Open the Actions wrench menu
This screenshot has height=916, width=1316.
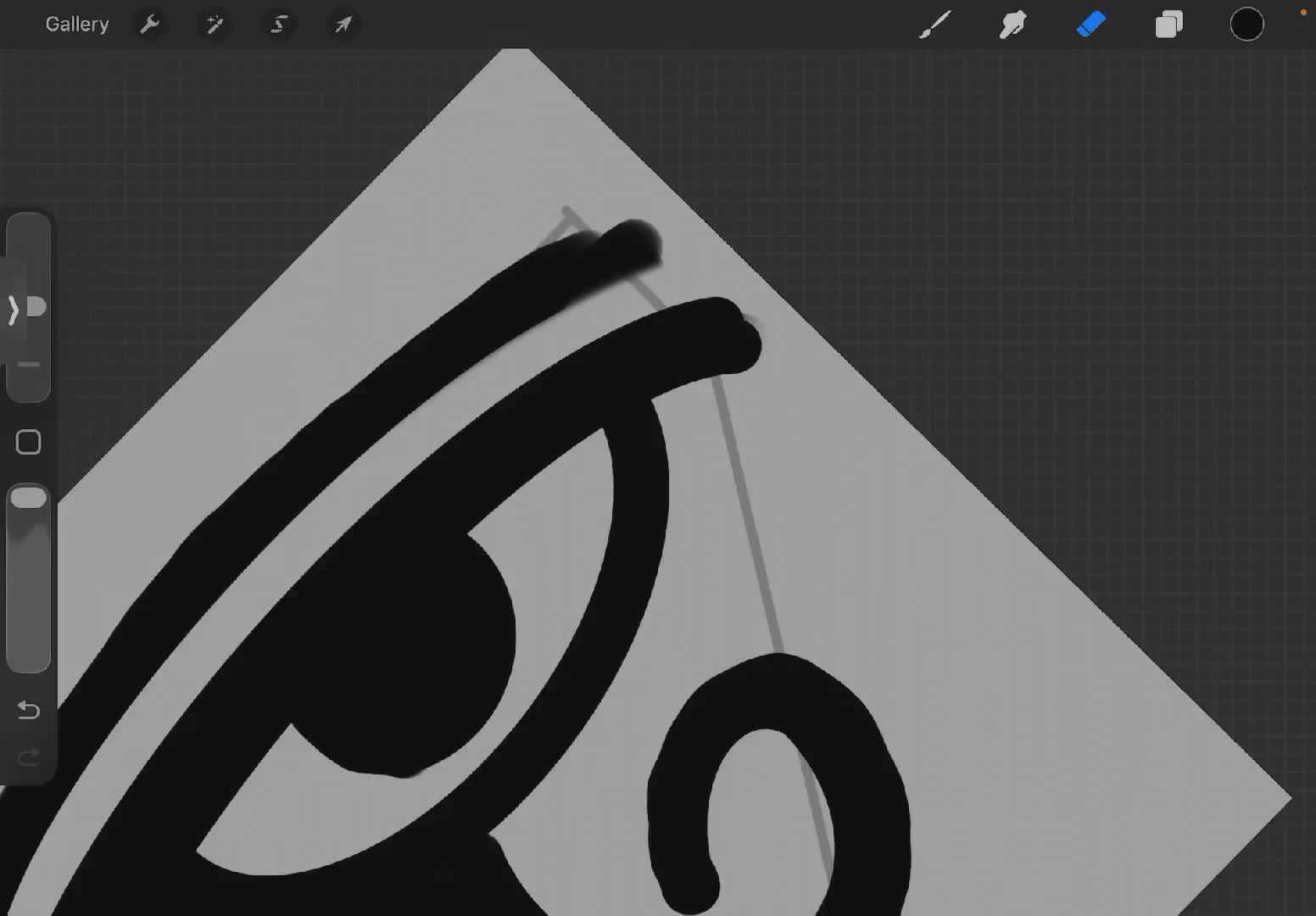pos(150,25)
